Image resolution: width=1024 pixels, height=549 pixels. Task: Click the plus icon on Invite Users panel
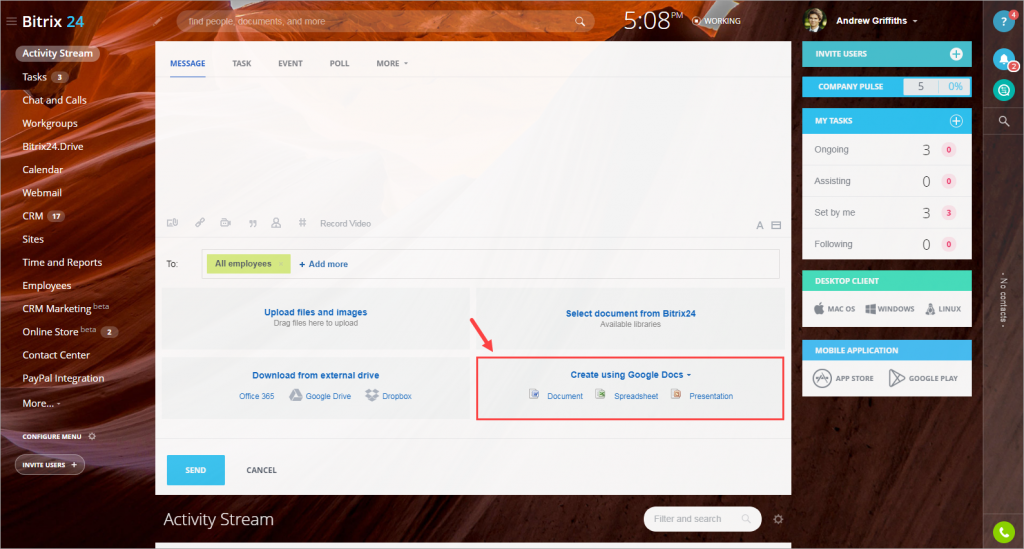956,54
